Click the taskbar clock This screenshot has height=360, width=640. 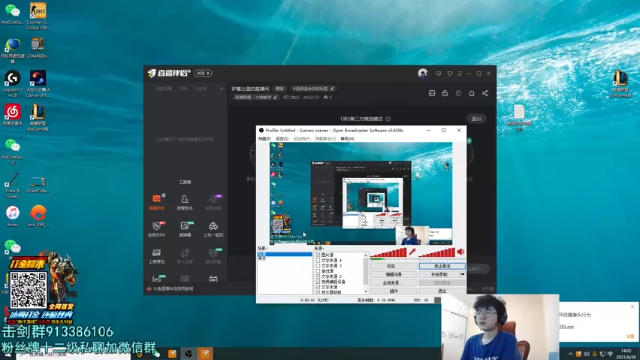626,353
